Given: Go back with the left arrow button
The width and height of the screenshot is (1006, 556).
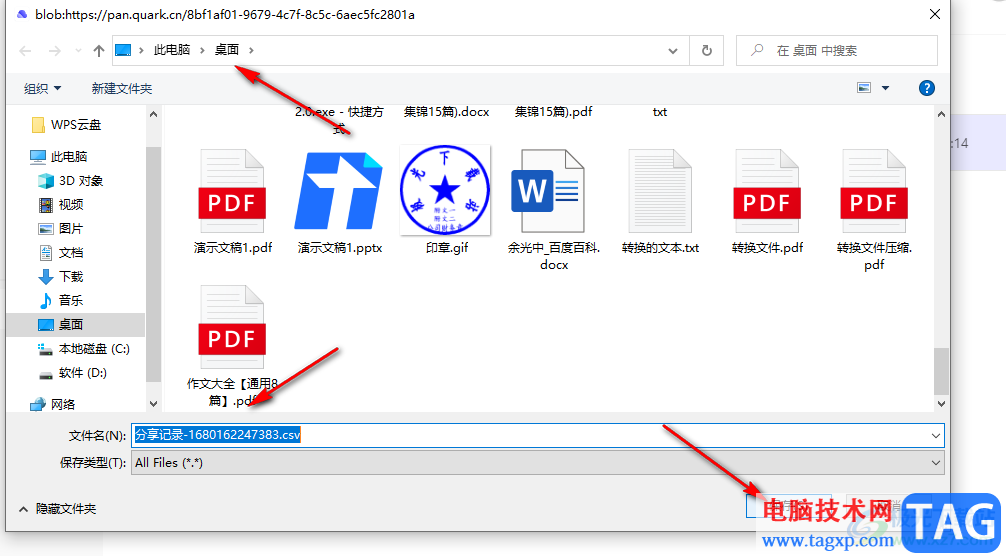Looking at the screenshot, I should tap(25, 51).
